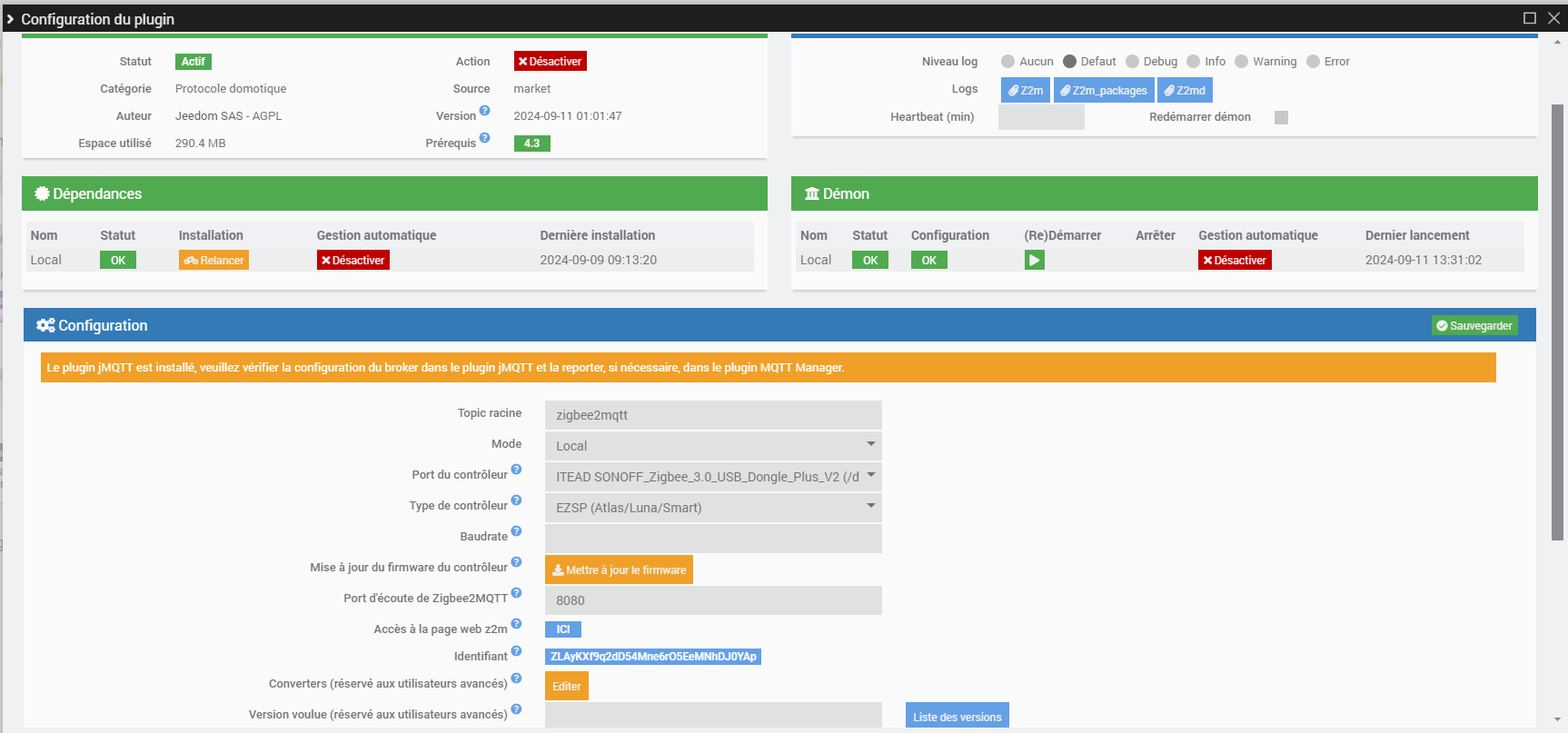
Task: Open the Z2md log
Action: coord(1185,90)
